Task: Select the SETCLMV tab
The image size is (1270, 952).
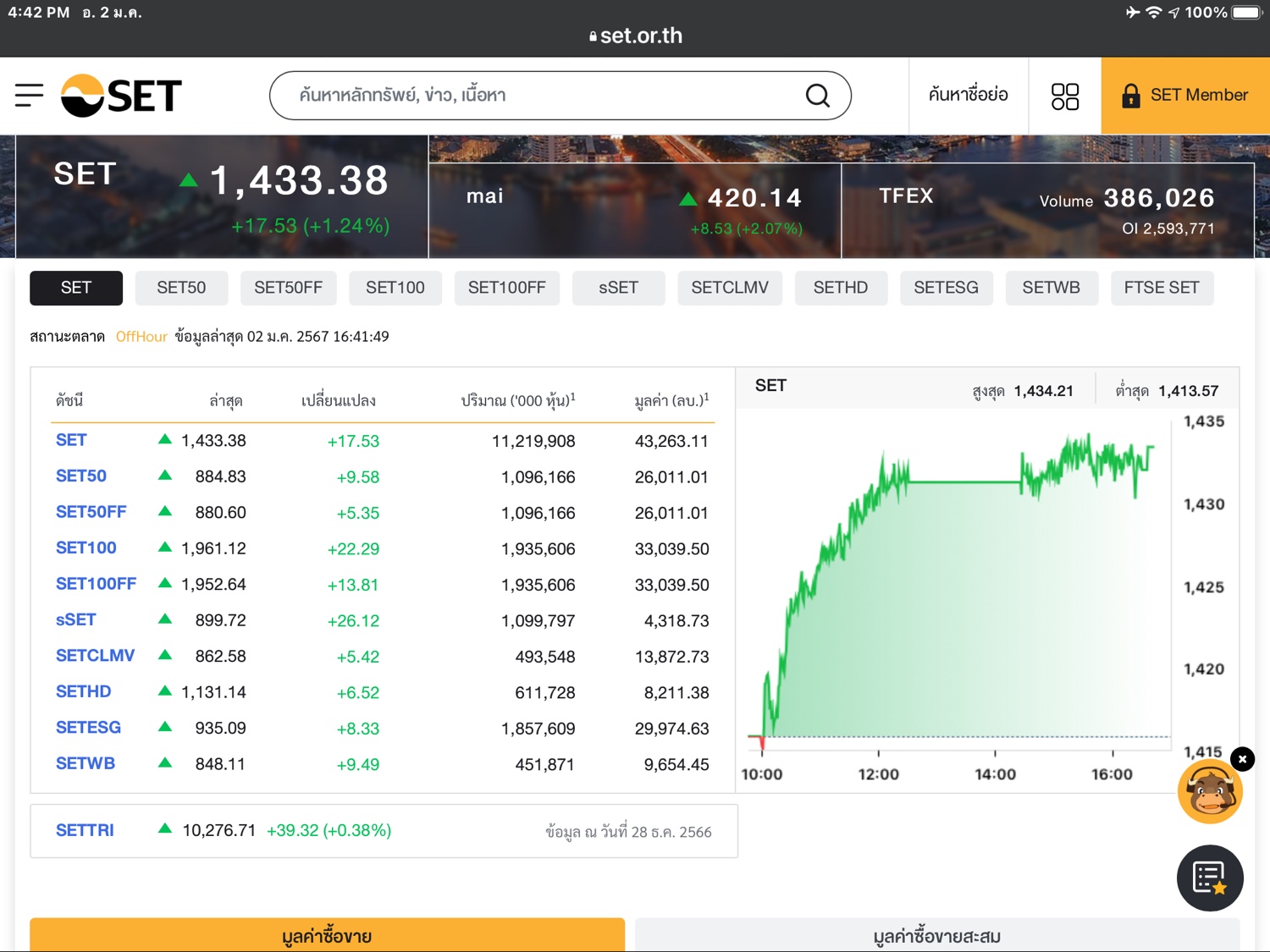Action: click(x=730, y=288)
